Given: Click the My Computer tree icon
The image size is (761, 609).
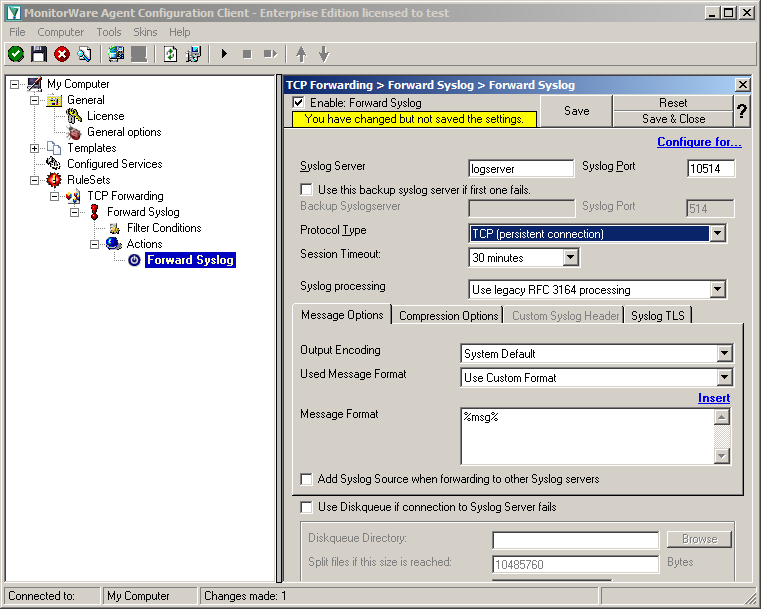Looking at the screenshot, I should tap(34, 84).
